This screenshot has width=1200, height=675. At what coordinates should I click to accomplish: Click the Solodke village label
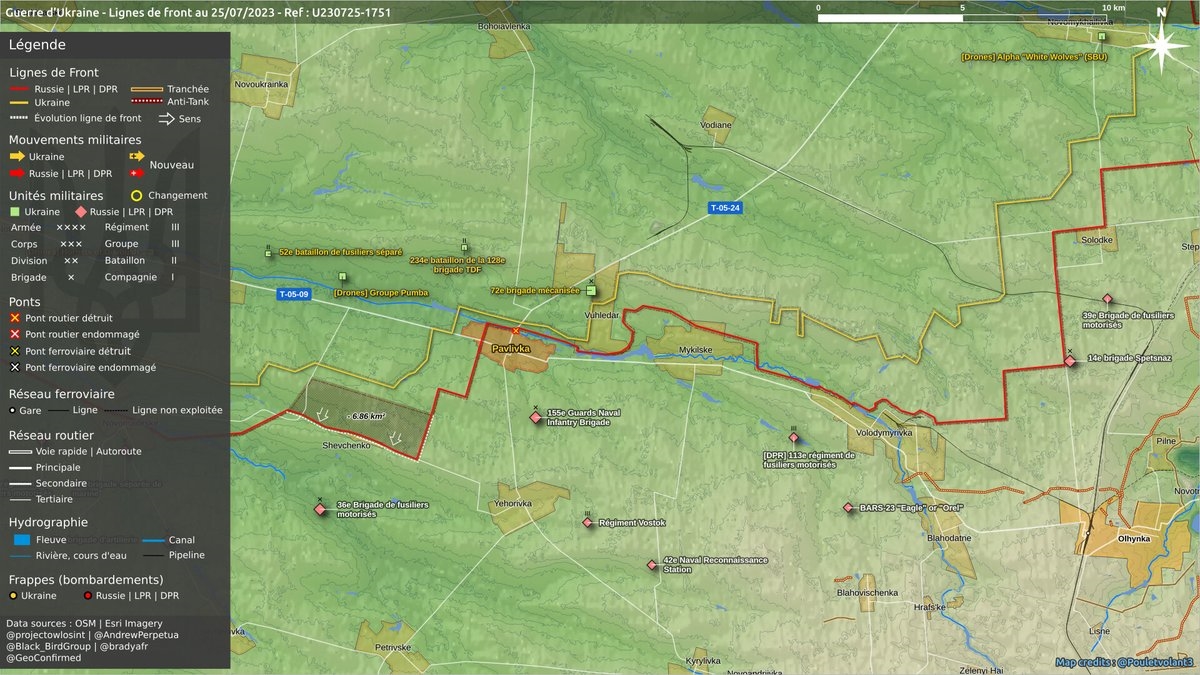click(x=1097, y=240)
